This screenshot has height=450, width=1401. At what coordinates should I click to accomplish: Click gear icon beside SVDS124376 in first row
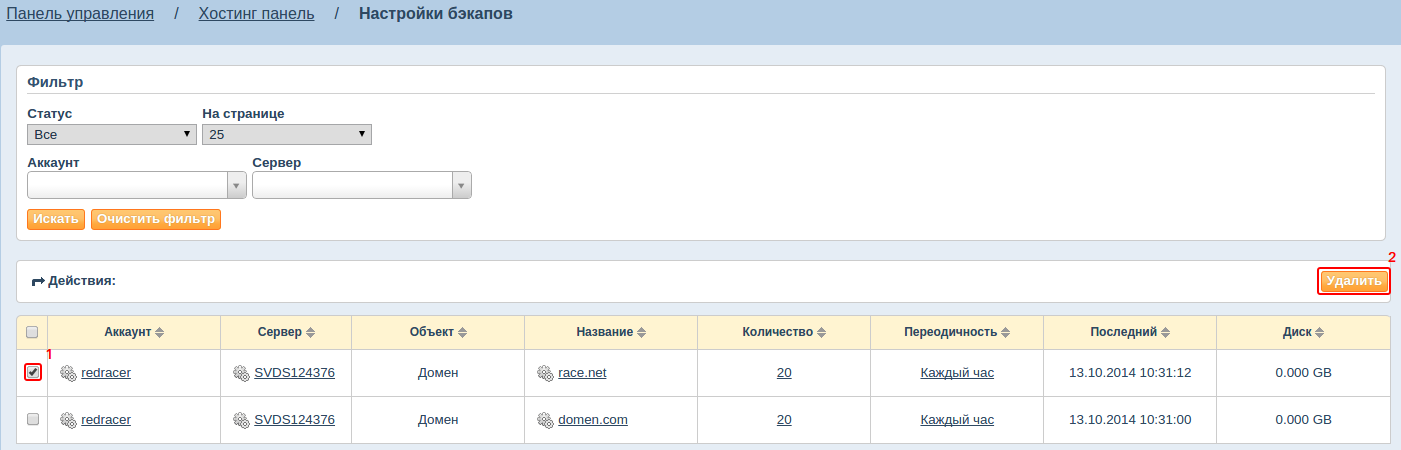[241, 373]
